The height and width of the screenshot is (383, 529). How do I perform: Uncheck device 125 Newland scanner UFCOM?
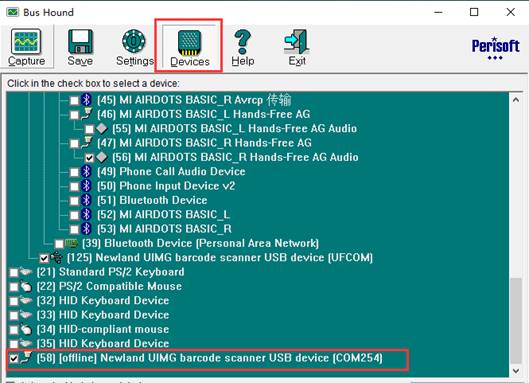coord(44,258)
